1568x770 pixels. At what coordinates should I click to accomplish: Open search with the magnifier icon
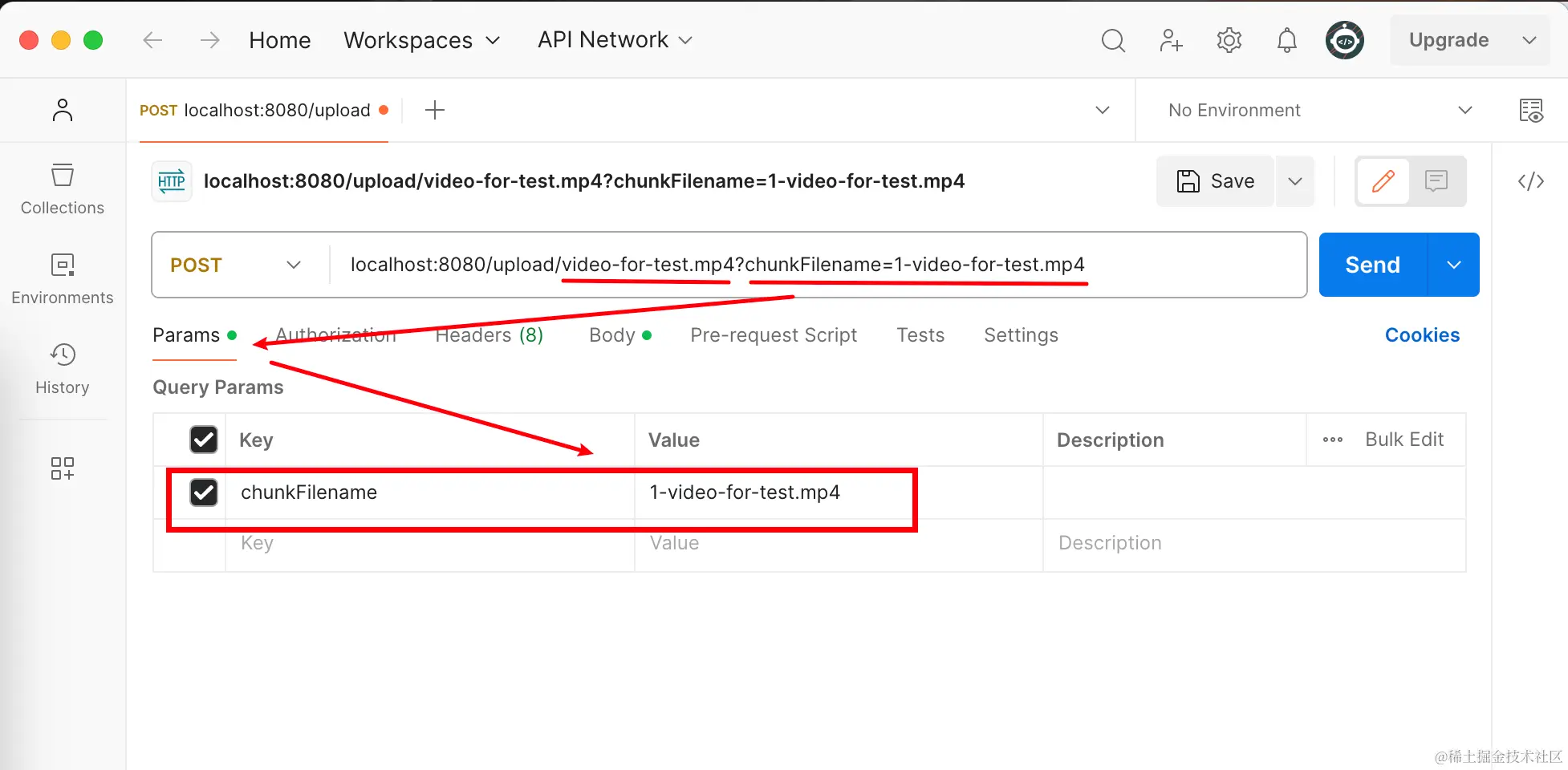tap(1113, 40)
